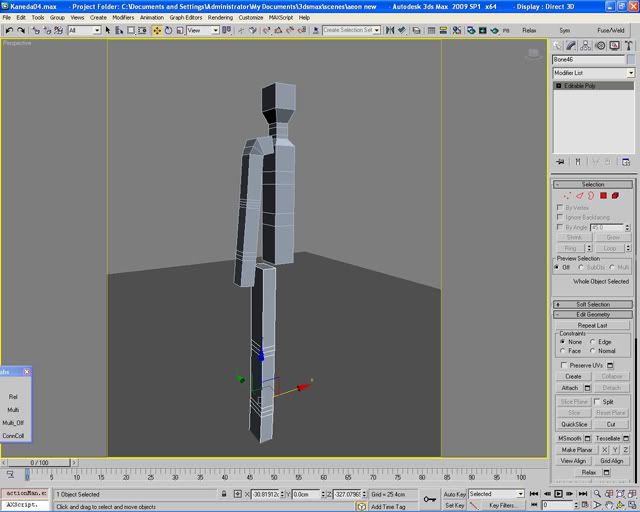The width and height of the screenshot is (640, 512).
Task: Activate the Select Object arrow tool
Action: 108,30
